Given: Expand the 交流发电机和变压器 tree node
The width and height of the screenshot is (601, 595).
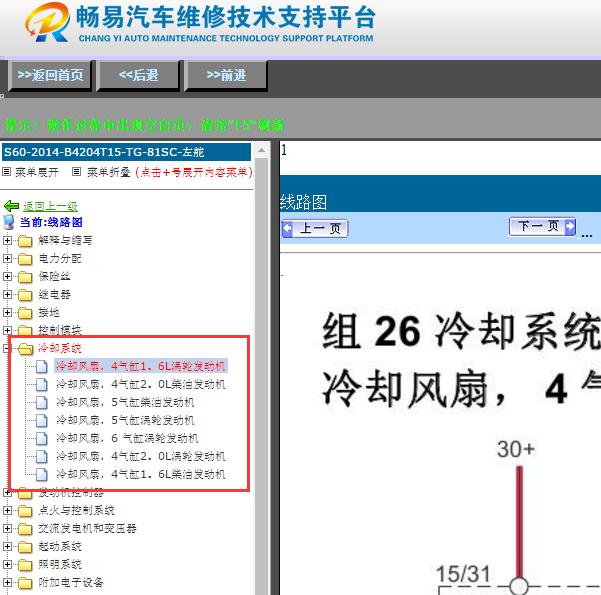Looking at the screenshot, I should coord(7,528).
